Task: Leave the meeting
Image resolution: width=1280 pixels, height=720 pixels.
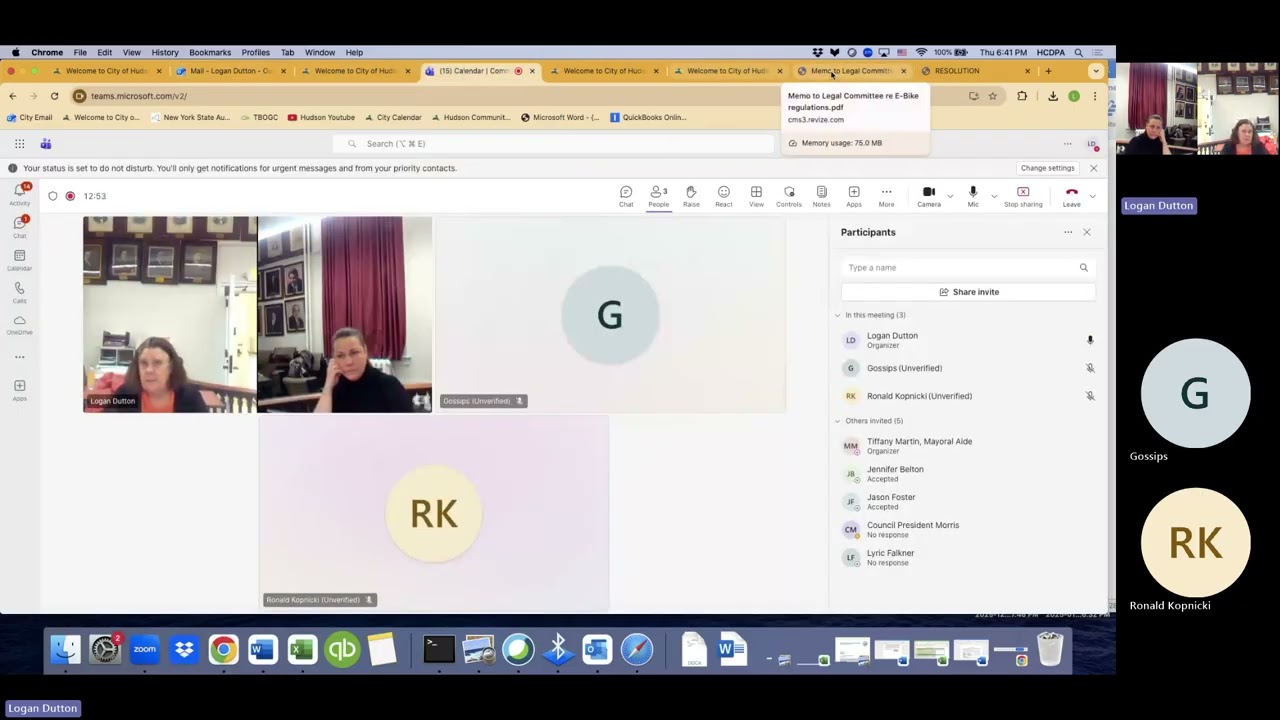Action: [1071, 196]
